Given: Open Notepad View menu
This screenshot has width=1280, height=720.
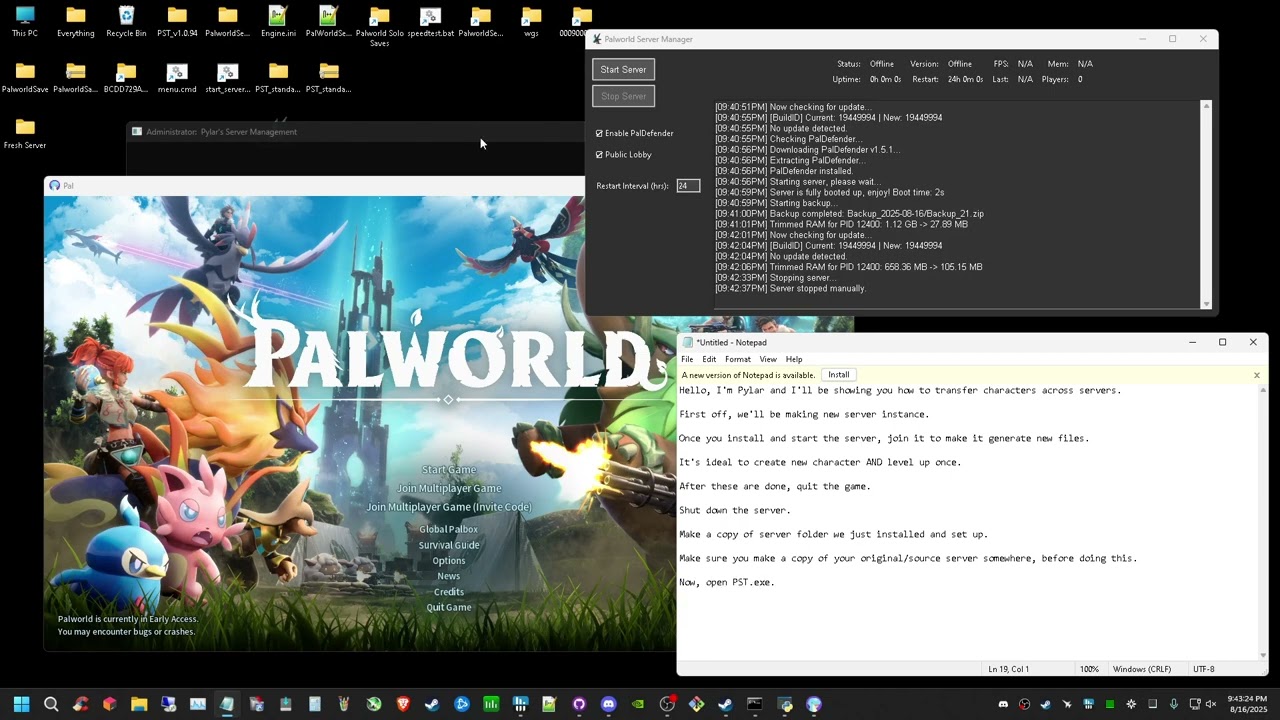Looking at the screenshot, I should pos(768,359).
